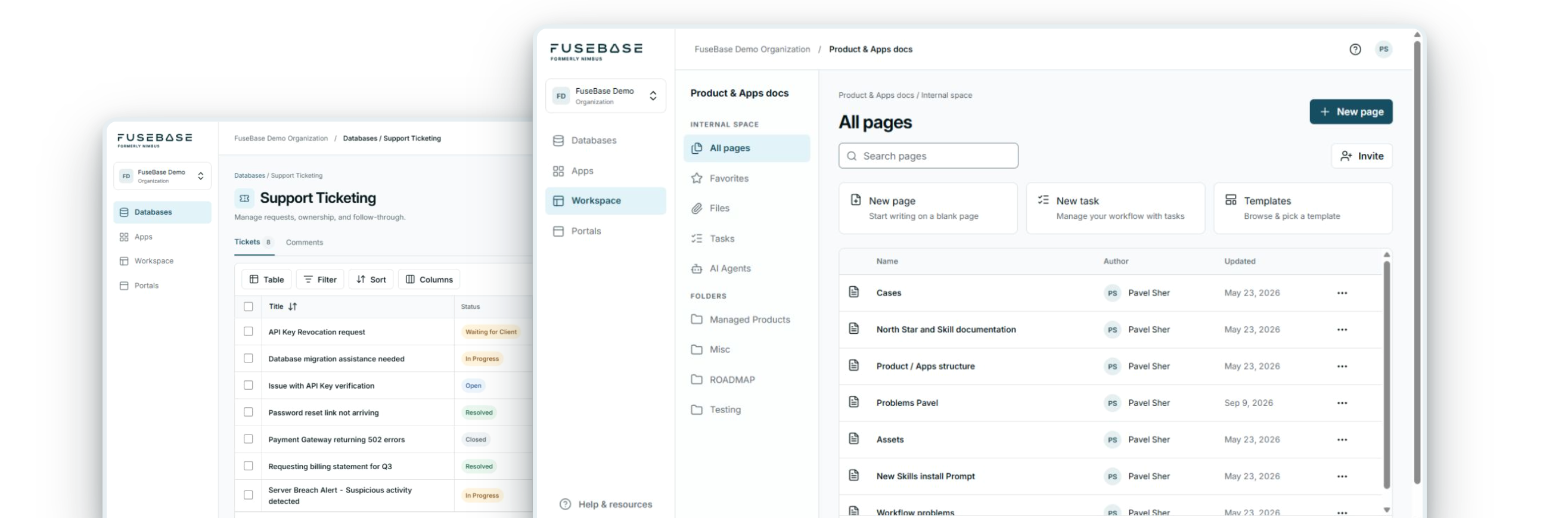Open Portals in back window sidebar
Viewport: 1568px width, 518px height.
tap(162, 286)
